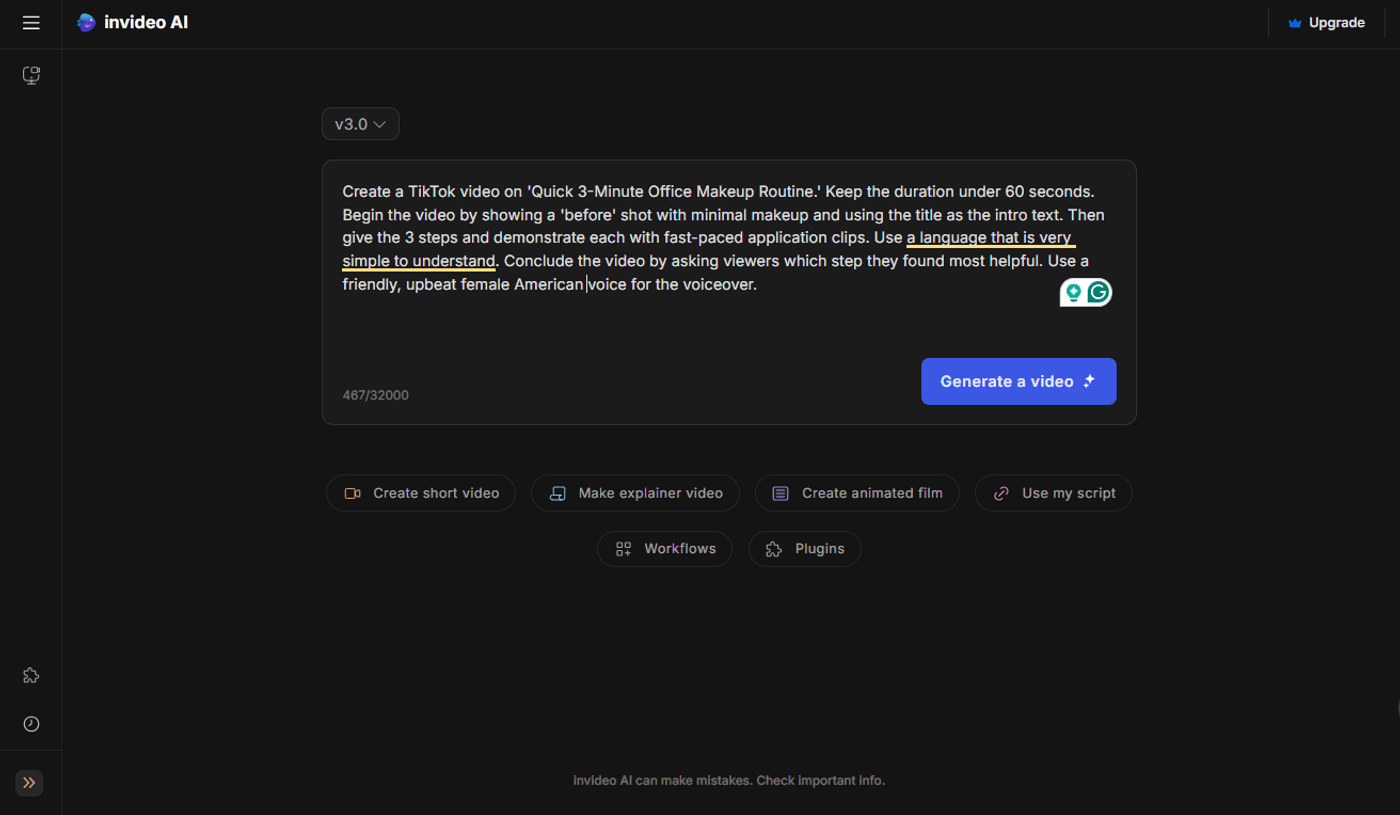
Task: Open the v3.0 version dropdown
Action: pos(360,124)
